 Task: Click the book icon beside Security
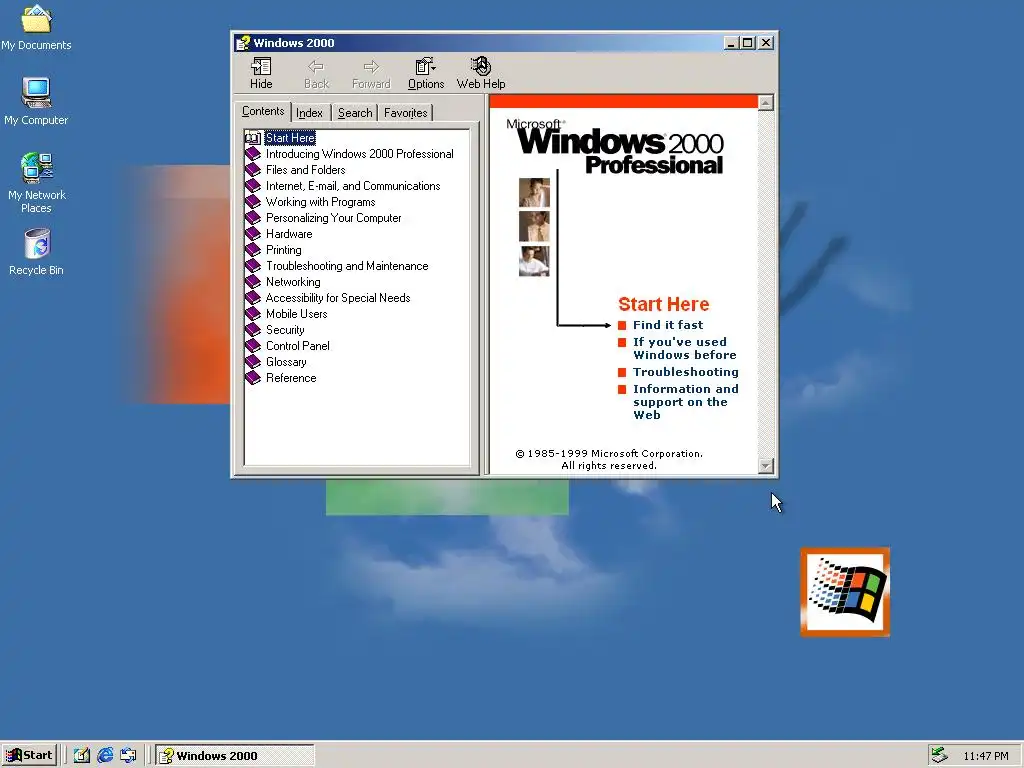pyautogui.click(x=253, y=330)
